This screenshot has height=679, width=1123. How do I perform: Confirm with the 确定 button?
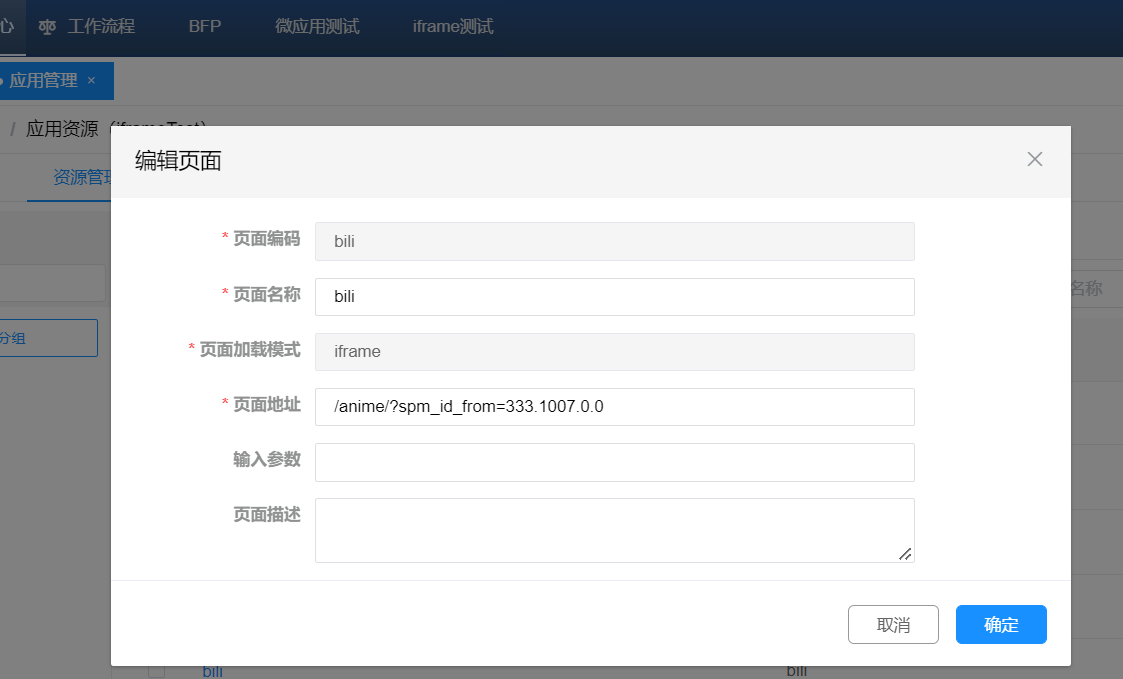1001,625
